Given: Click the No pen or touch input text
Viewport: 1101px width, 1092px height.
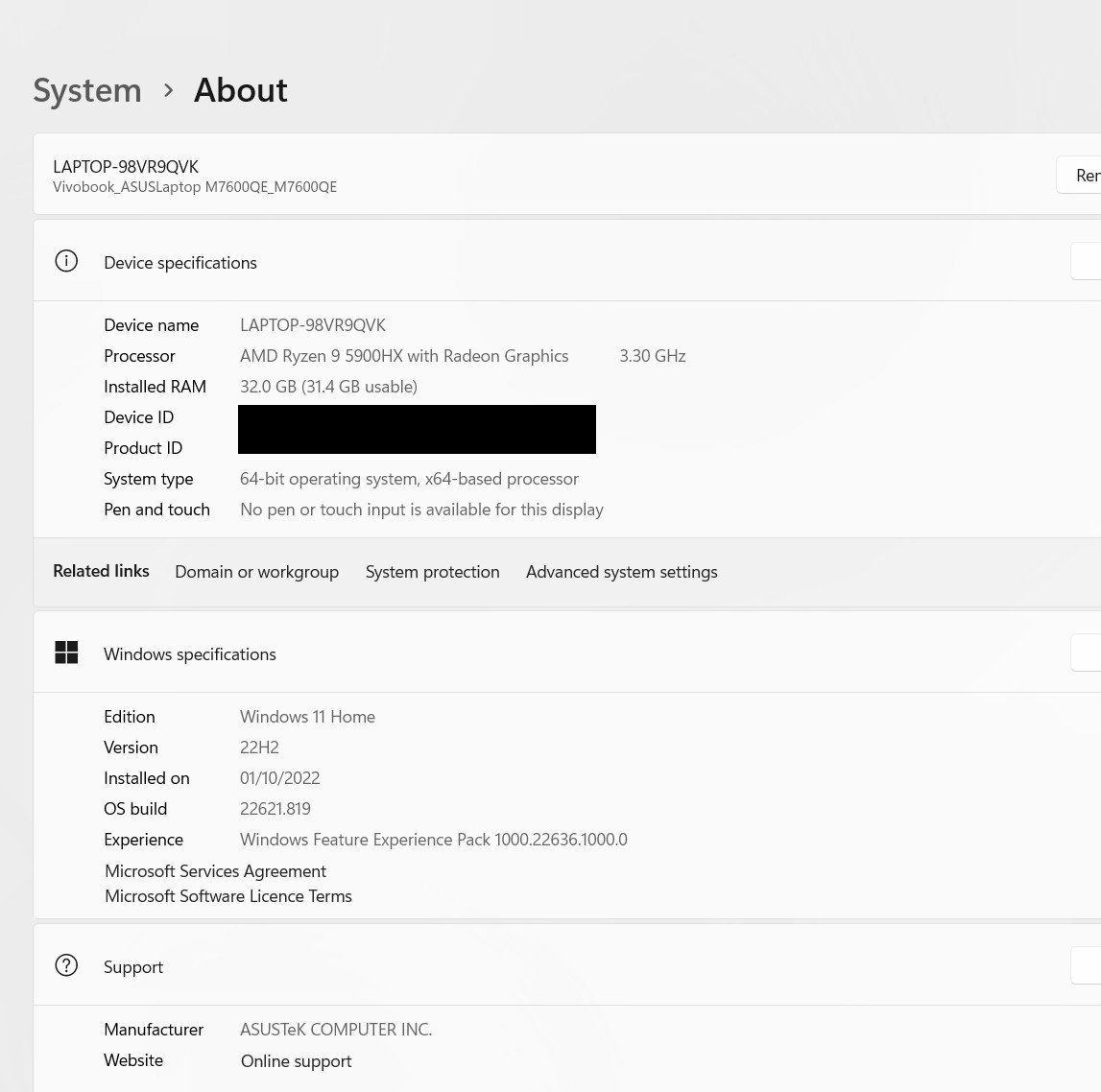Looking at the screenshot, I should (x=422, y=510).
